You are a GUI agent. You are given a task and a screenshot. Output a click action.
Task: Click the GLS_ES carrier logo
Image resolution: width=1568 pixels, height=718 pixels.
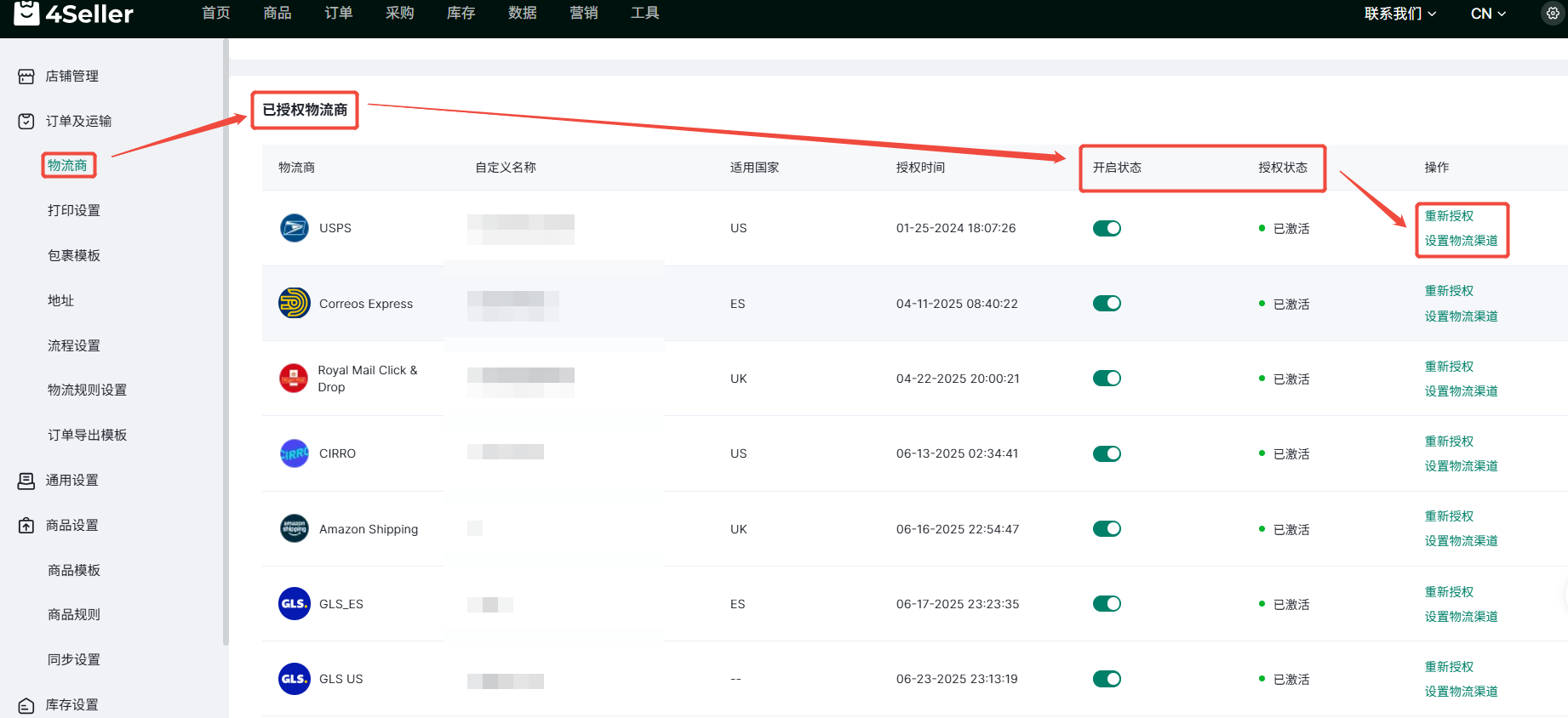(x=294, y=604)
